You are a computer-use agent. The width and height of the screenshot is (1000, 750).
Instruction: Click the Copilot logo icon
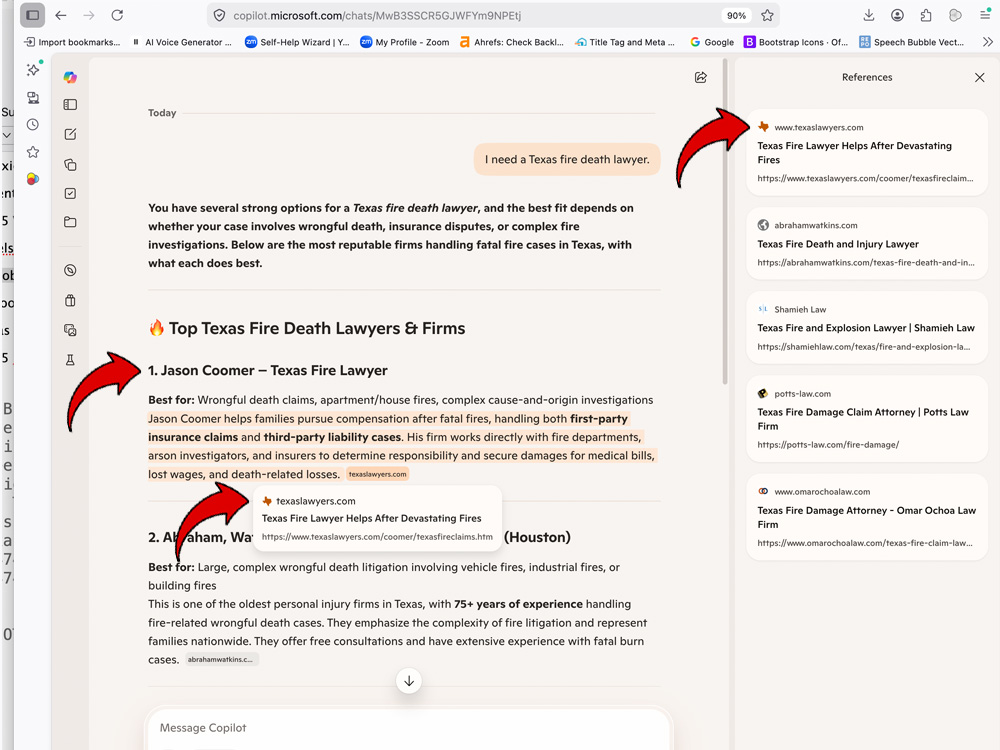point(70,77)
